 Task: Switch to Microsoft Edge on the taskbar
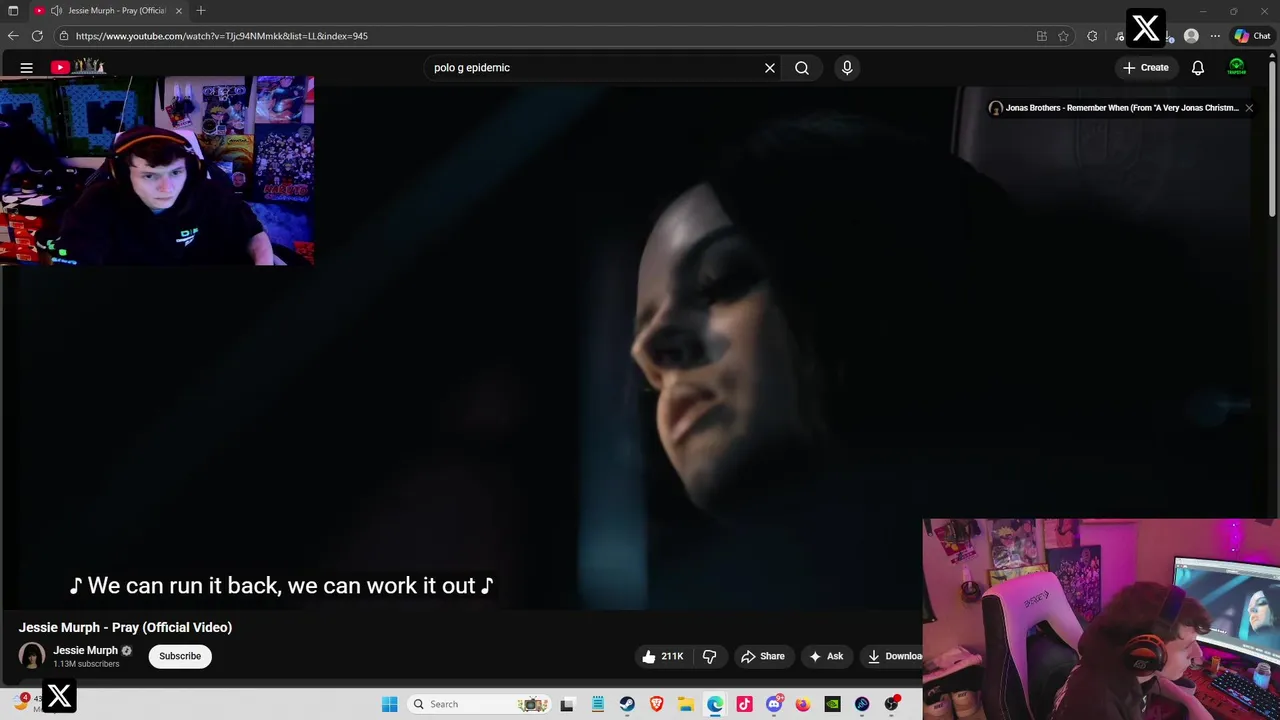[715, 704]
